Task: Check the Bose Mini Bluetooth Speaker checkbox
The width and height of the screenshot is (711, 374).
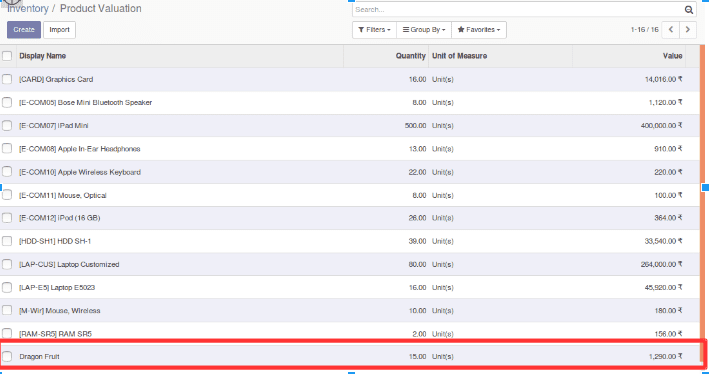Action: 7,102
